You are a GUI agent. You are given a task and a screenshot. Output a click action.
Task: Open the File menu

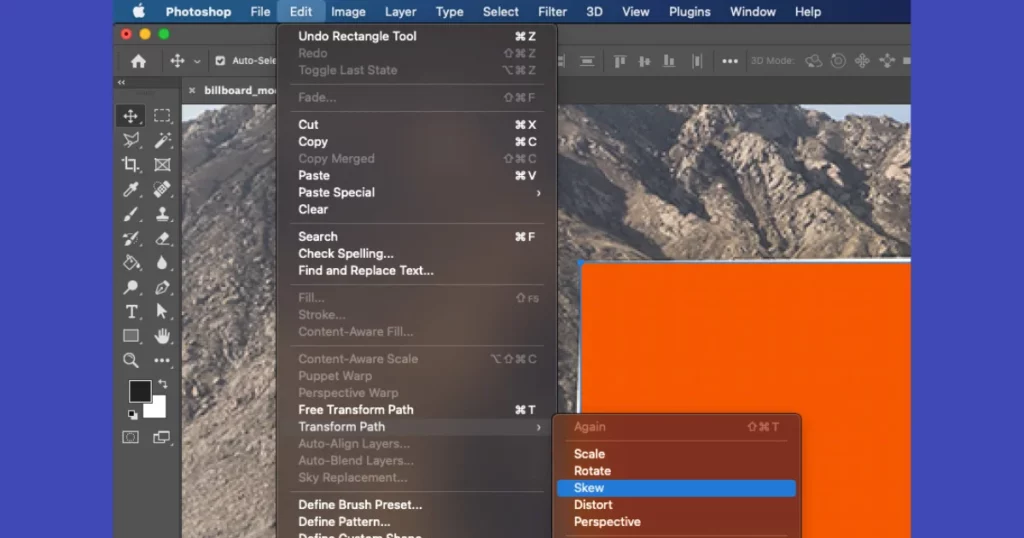260,12
